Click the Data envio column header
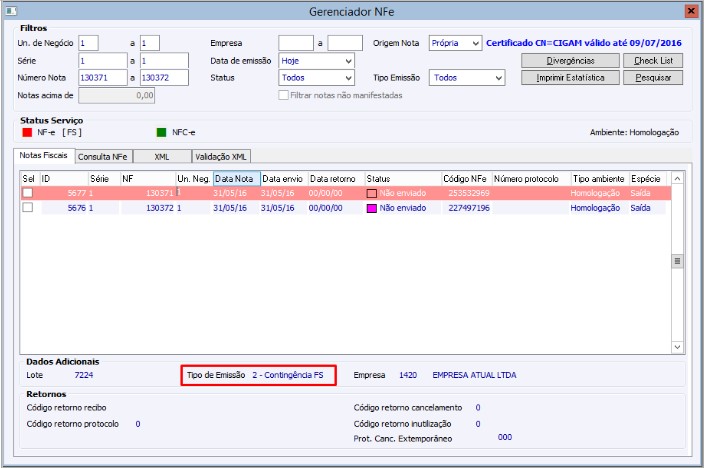Screen dimensions: 704x468 284,179
